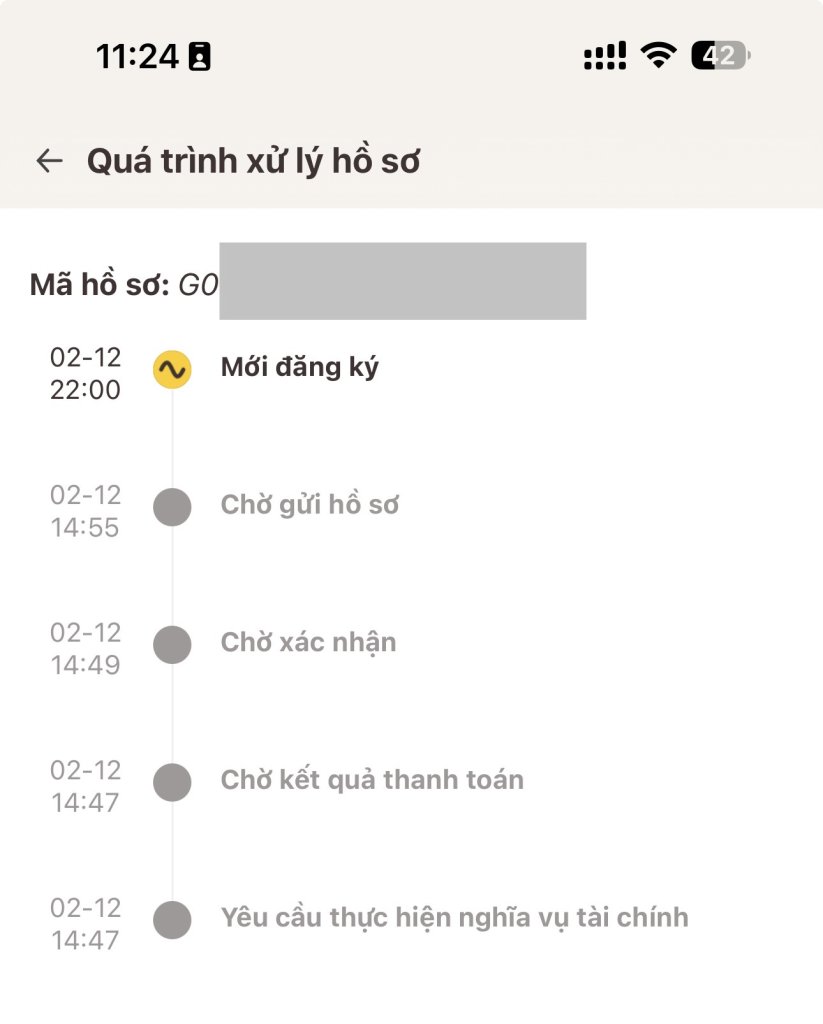Tap the battery indicator icon
The height and width of the screenshot is (1024, 823).
[720, 56]
